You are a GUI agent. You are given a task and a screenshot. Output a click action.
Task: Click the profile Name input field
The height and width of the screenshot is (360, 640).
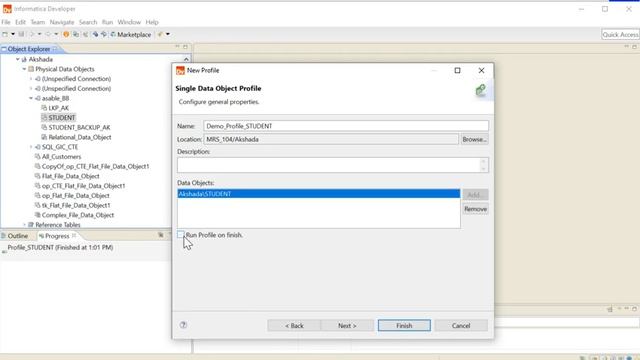pyautogui.click(x=346, y=126)
